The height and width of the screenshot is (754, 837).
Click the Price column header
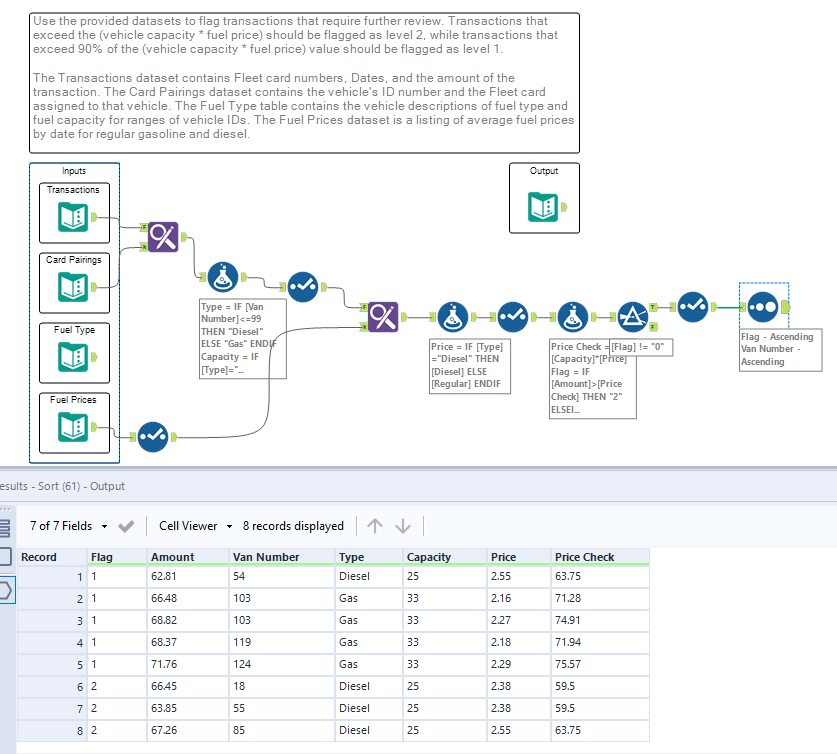click(519, 557)
